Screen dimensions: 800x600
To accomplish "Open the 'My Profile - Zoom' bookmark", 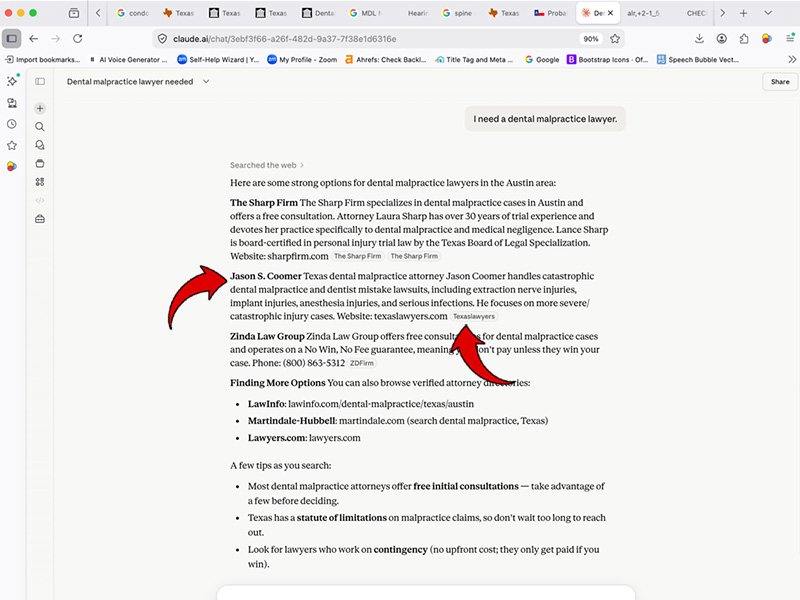I will [302, 60].
